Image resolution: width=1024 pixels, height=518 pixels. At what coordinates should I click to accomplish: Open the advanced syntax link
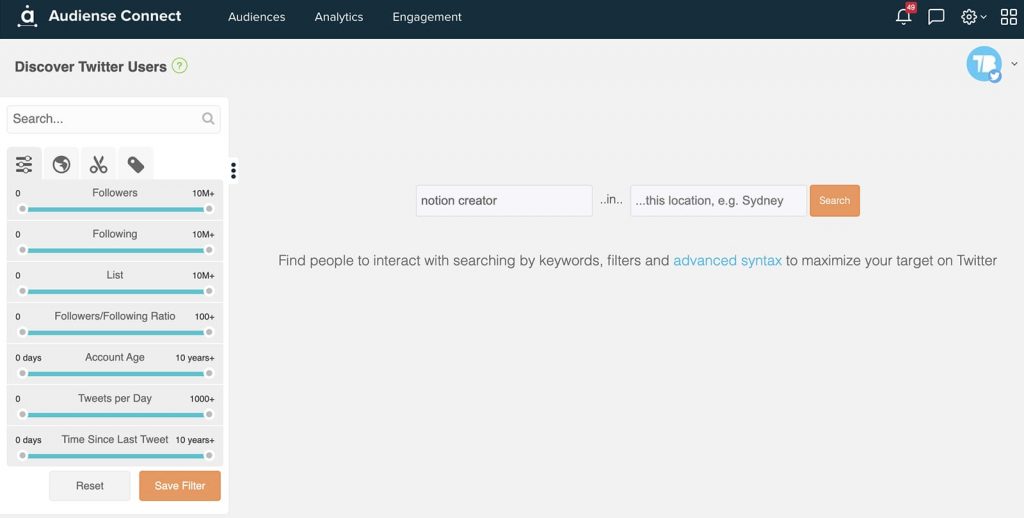pos(728,261)
